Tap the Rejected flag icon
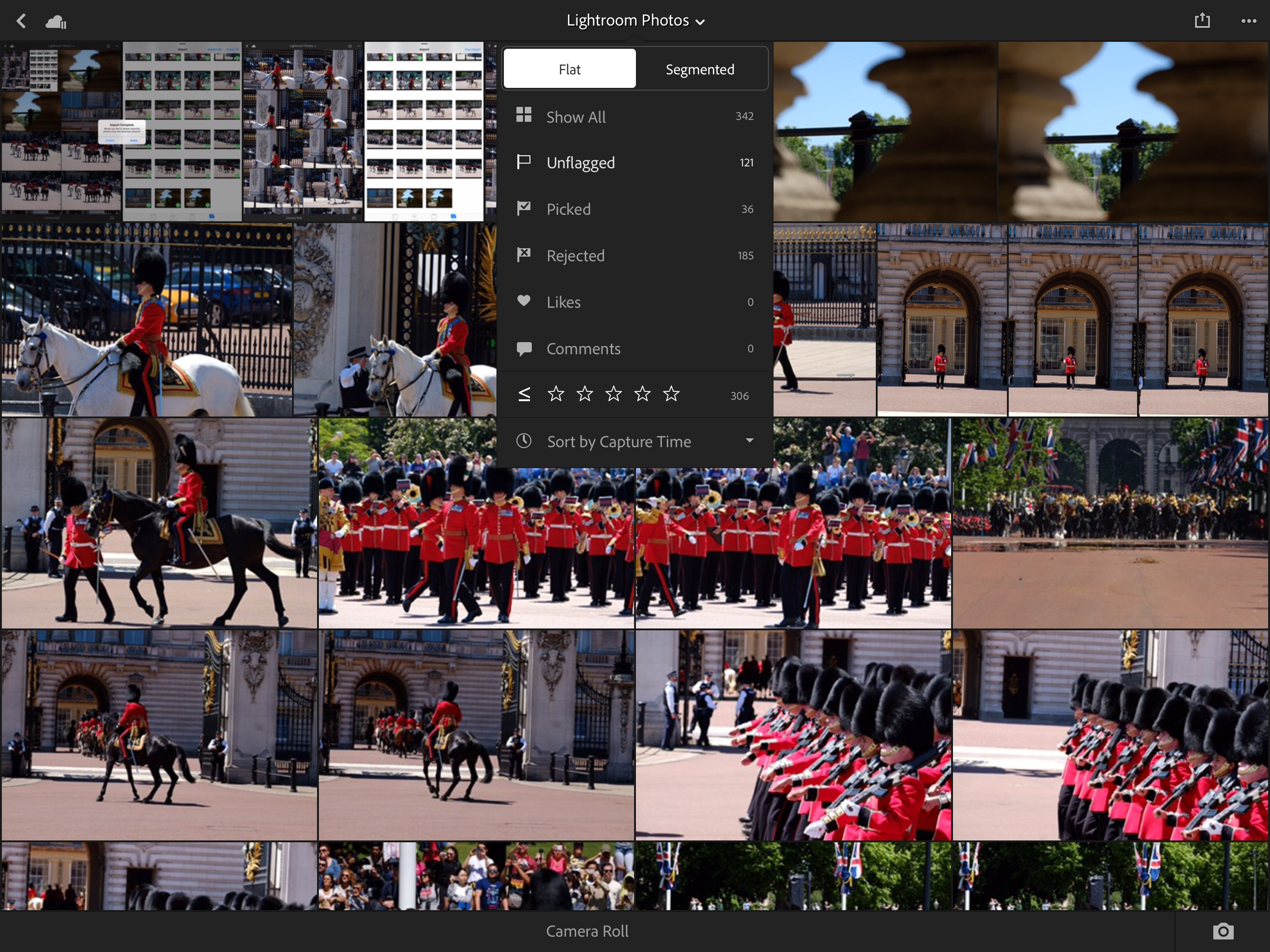 [523, 255]
